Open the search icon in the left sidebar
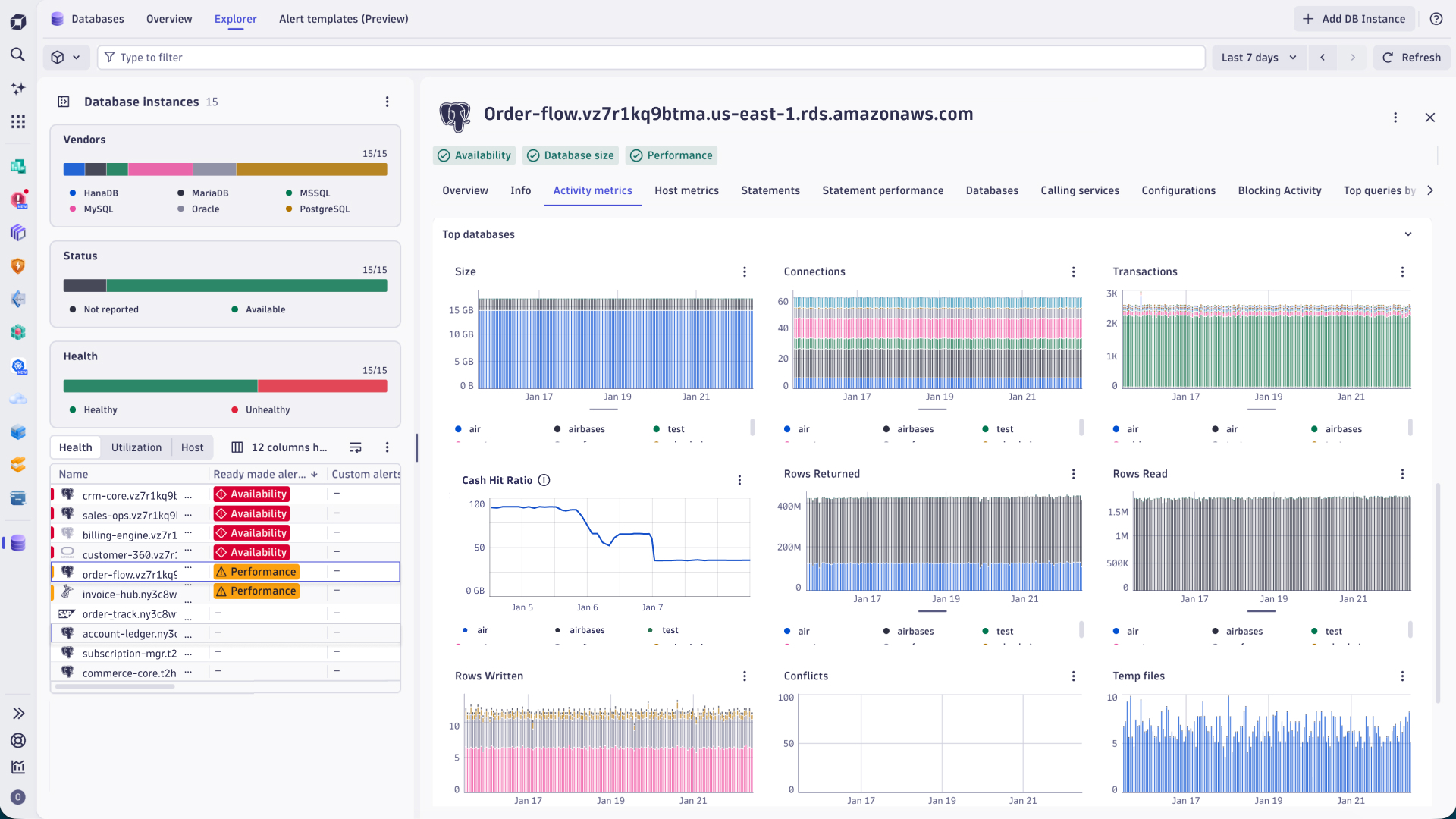This screenshot has width=1456, height=819. [17, 55]
